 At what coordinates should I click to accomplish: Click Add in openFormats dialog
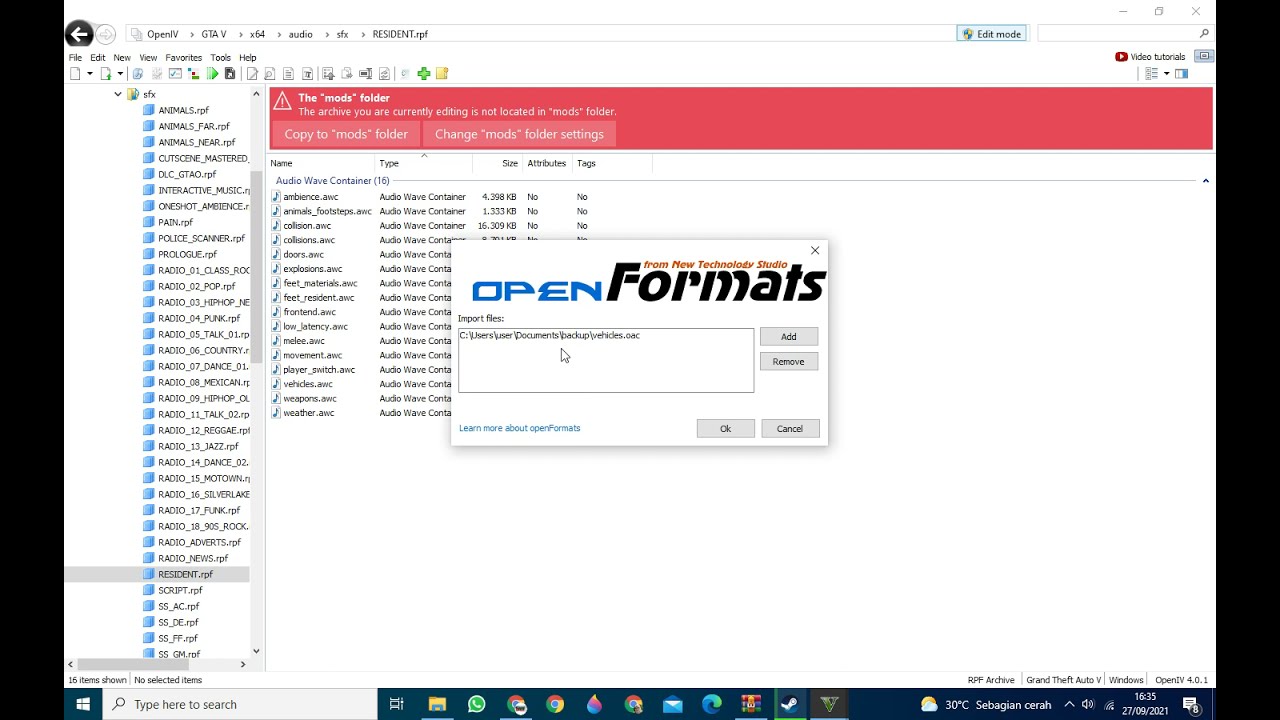coord(789,337)
